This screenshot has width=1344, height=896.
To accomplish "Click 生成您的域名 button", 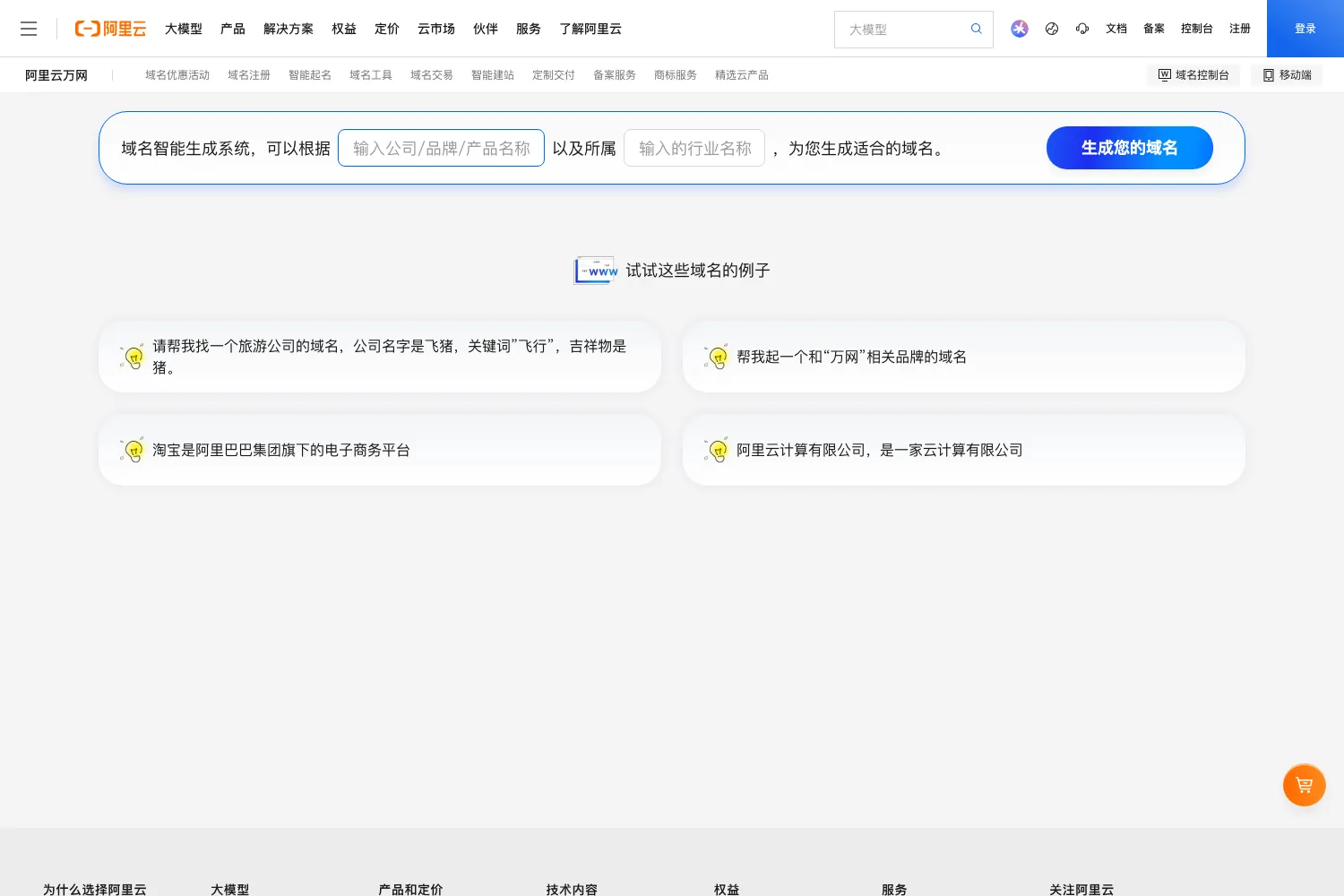I will (x=1130, y=148).
